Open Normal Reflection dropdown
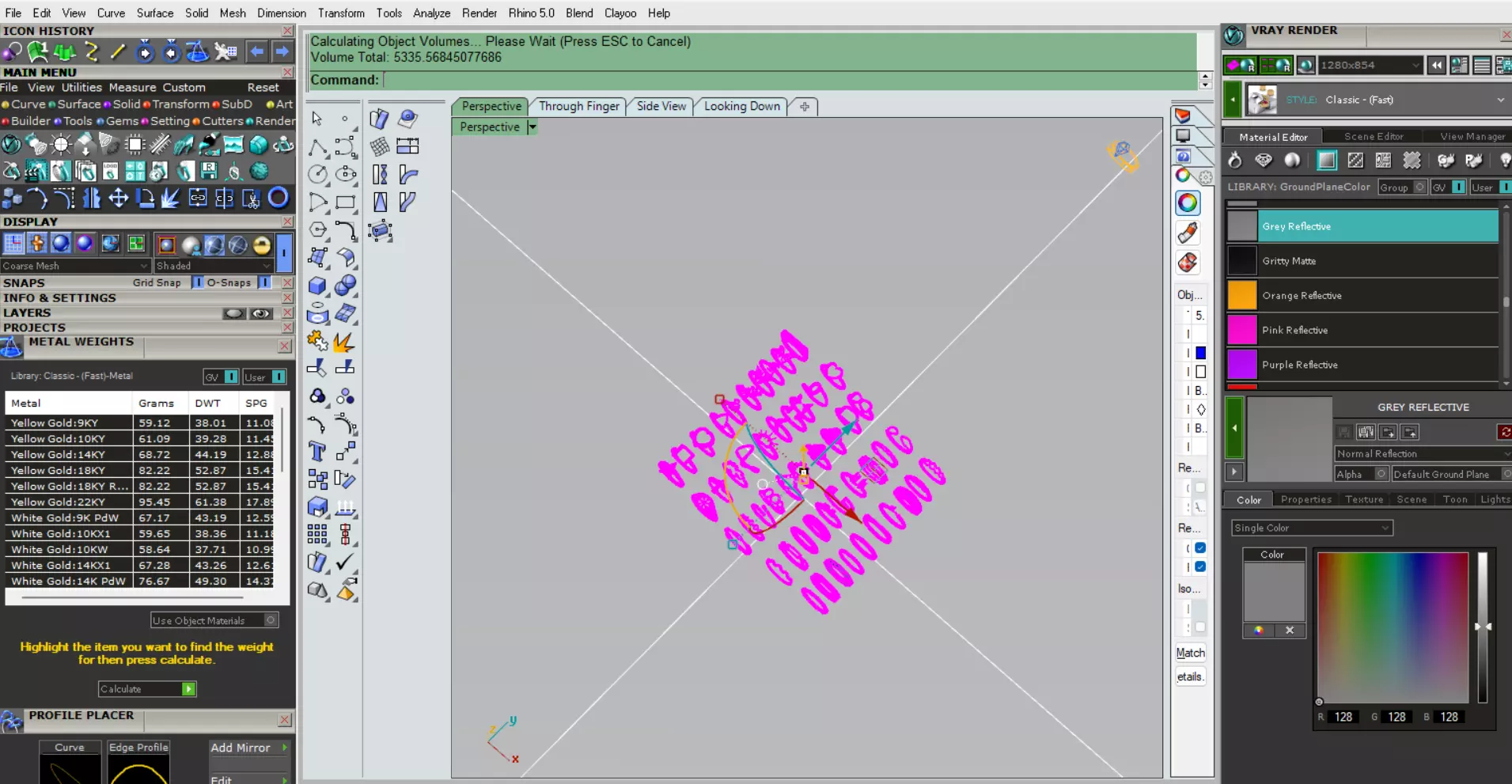 (1423, 454)
